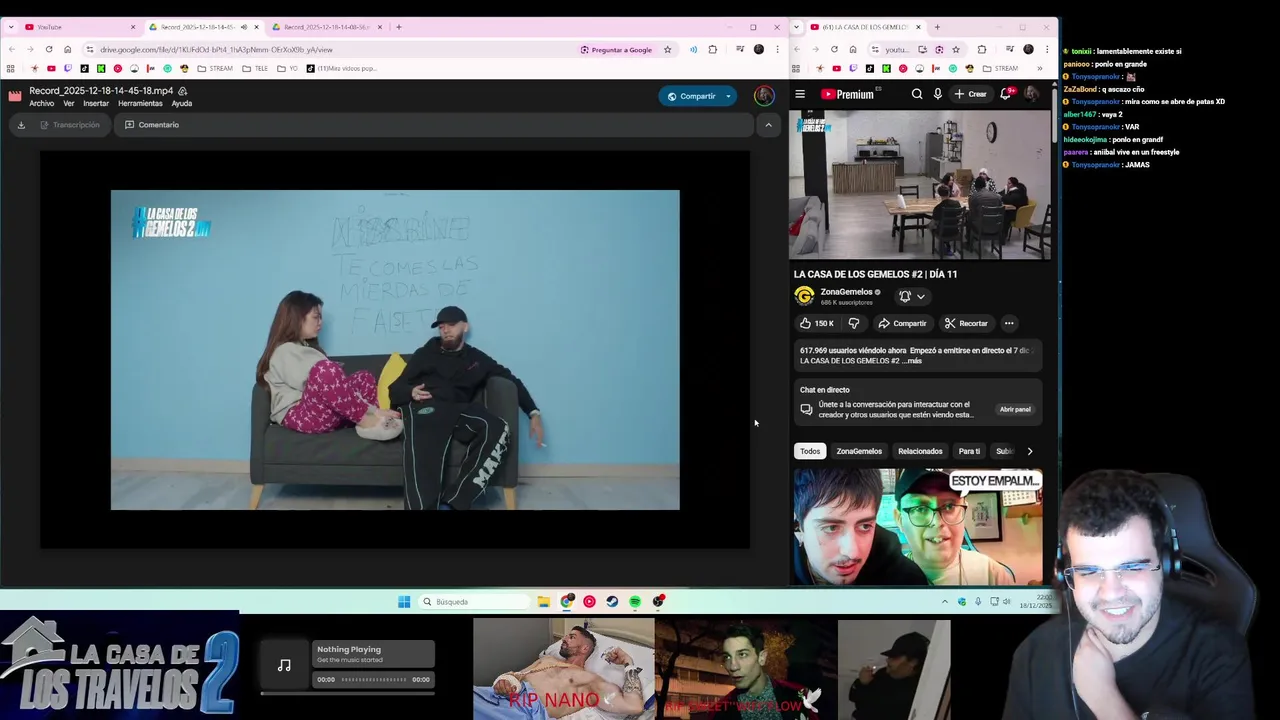Screen dimensions: 1280x720
Task: Open the Compartir dropdown arrow in Drive
Action: coord(729,96)
